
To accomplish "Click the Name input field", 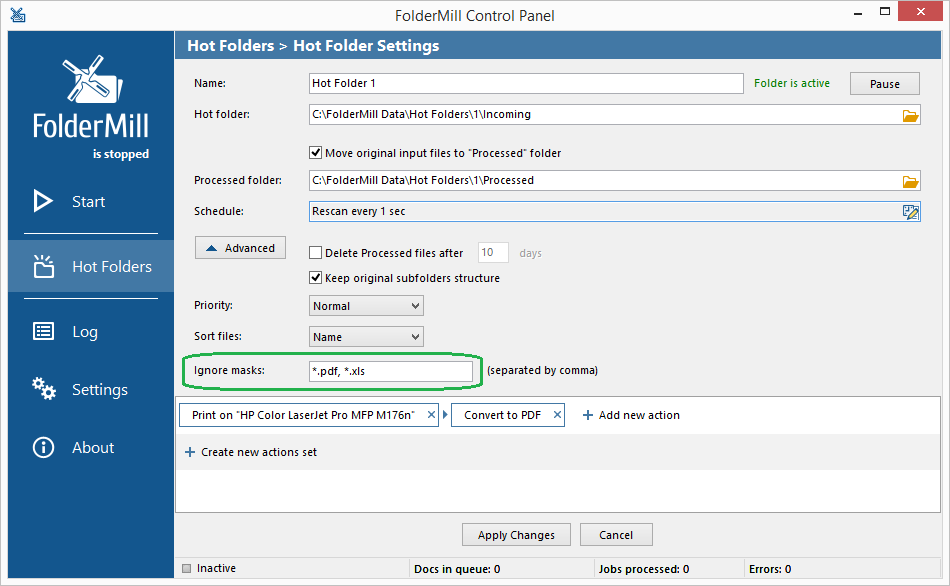I will (526, 83).
